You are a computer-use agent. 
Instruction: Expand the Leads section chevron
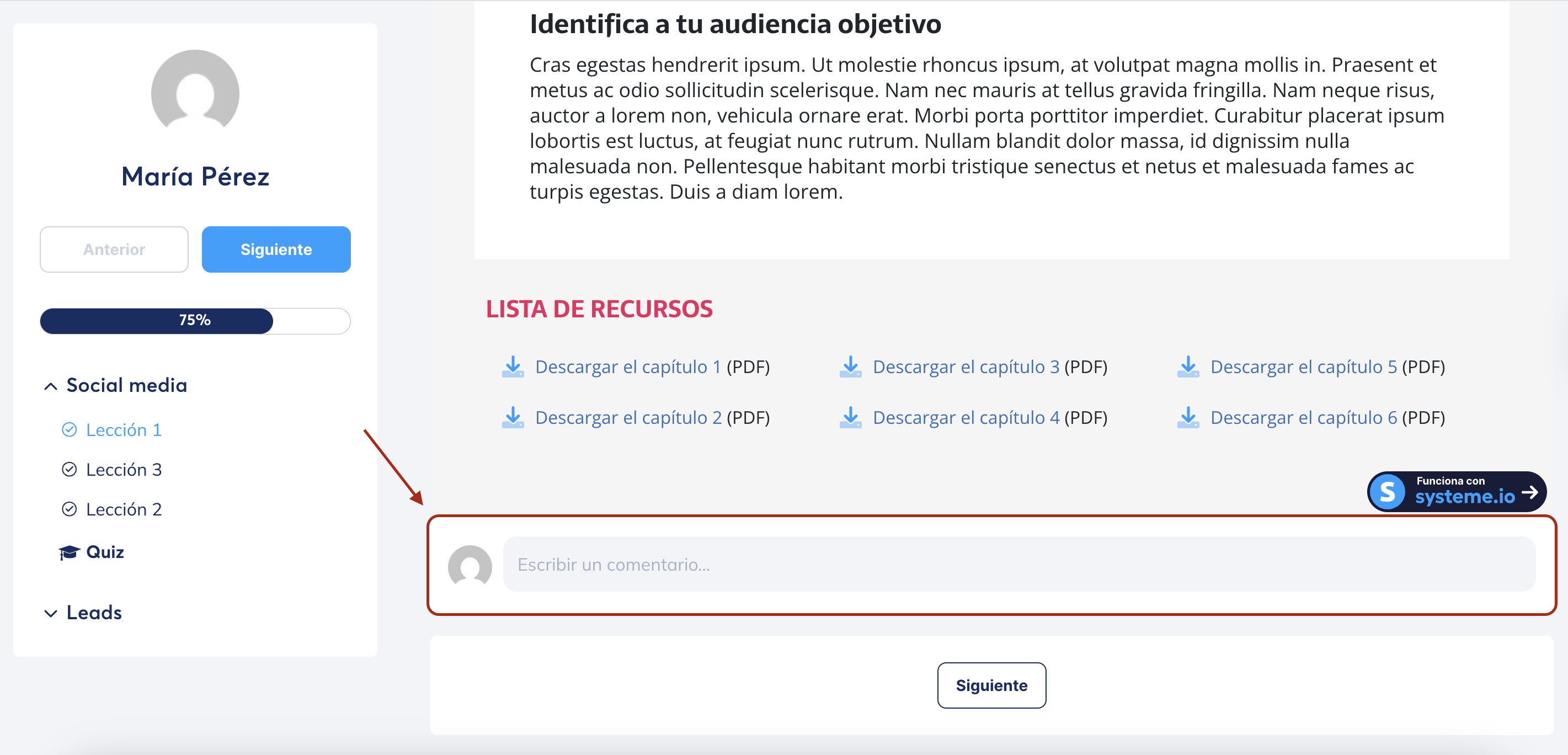[x=51, y=613]
